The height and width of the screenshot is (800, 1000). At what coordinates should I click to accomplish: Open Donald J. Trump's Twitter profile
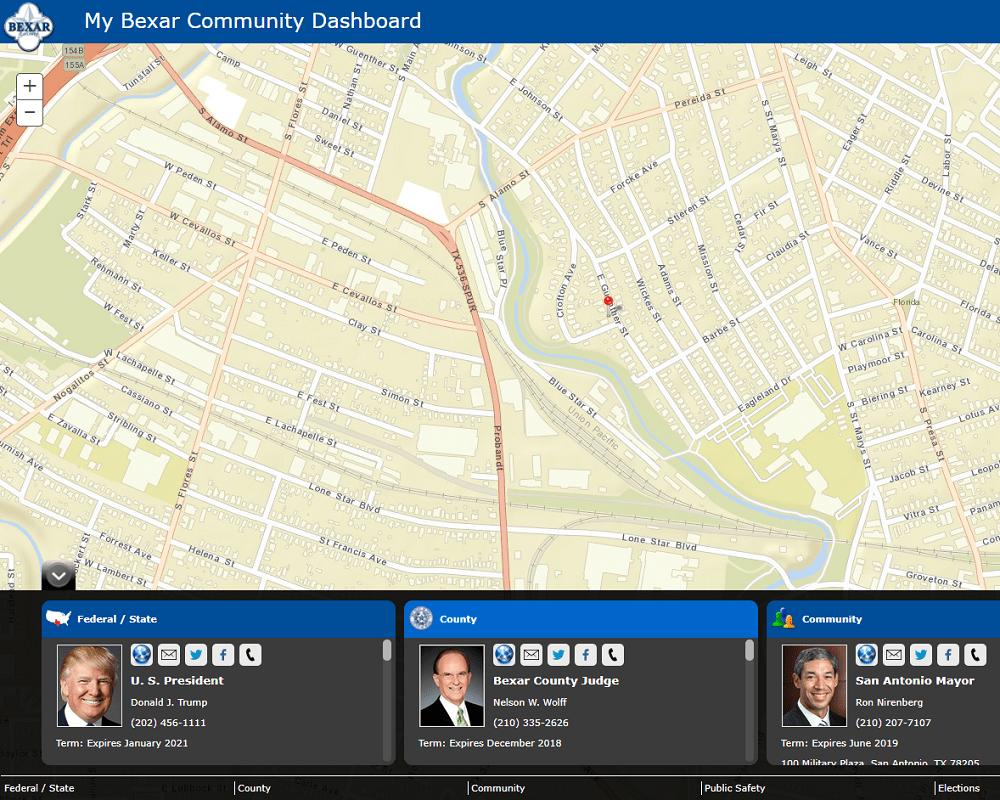pos(195,655)
